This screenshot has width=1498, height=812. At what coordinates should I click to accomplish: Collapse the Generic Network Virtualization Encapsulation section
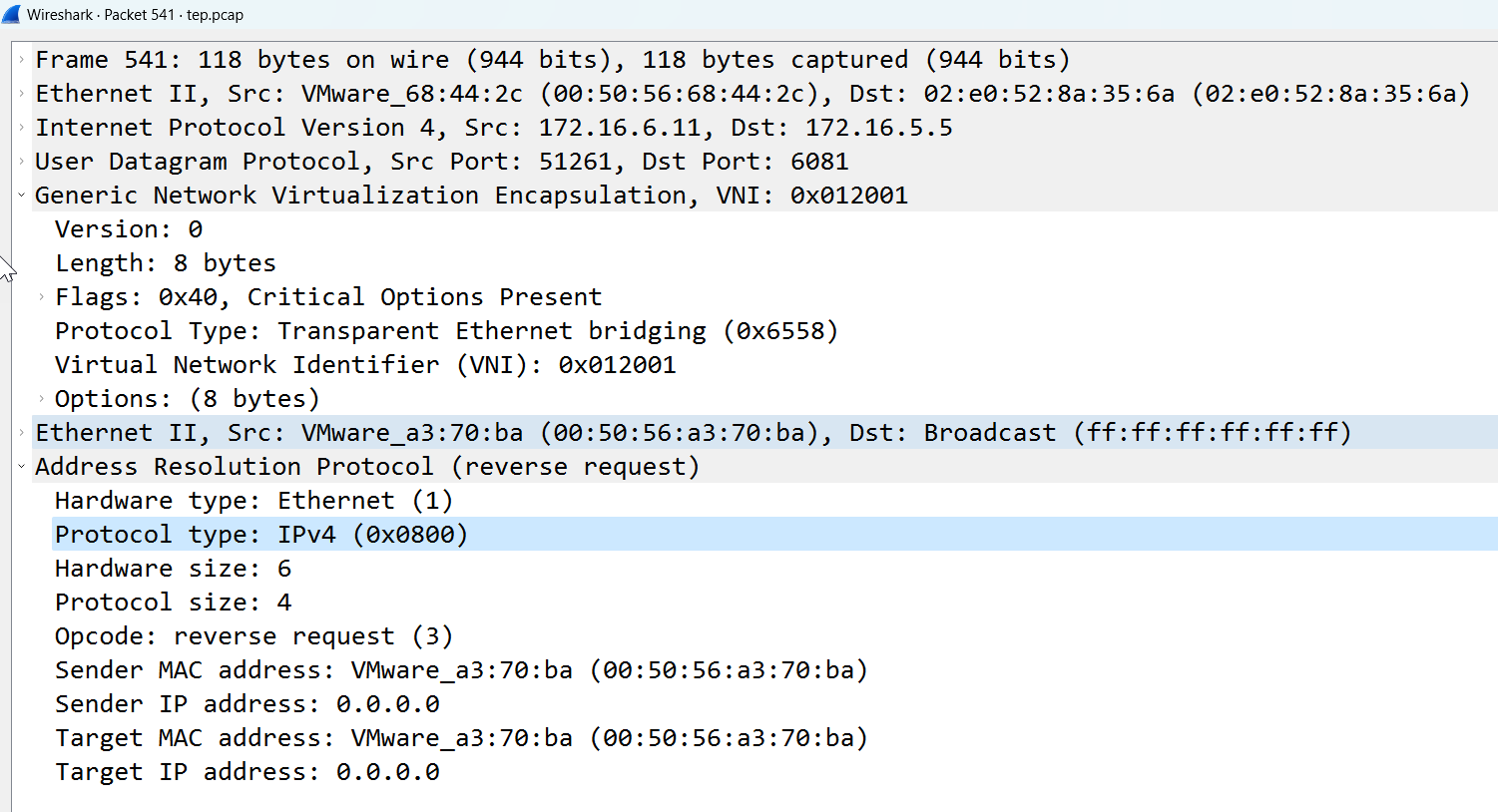pos(21,196)
